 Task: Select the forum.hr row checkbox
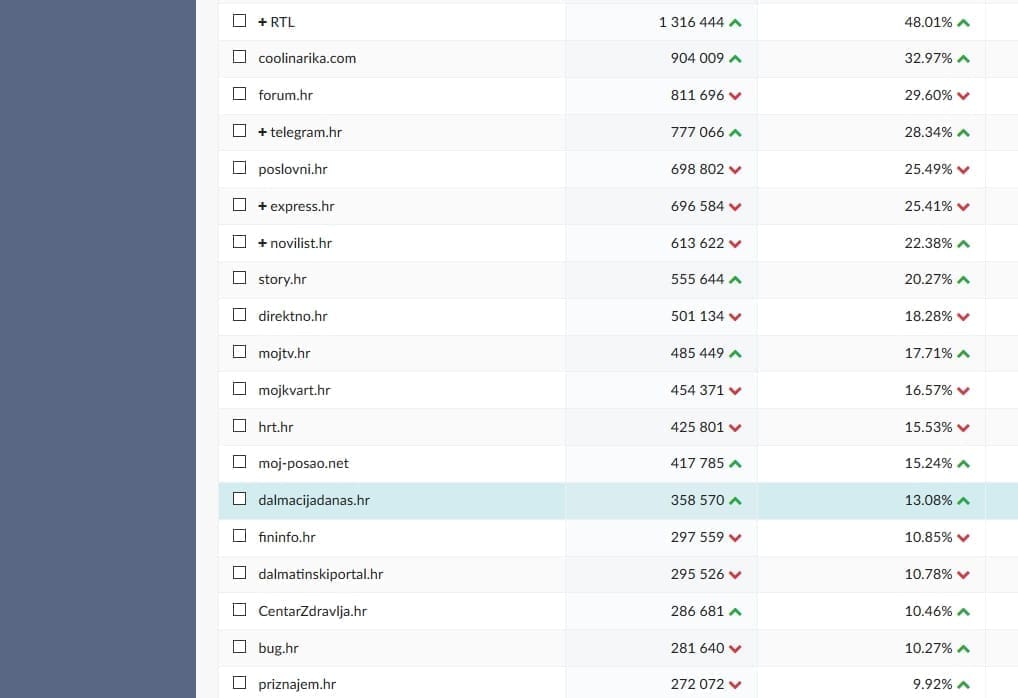(x=239, y=94)
